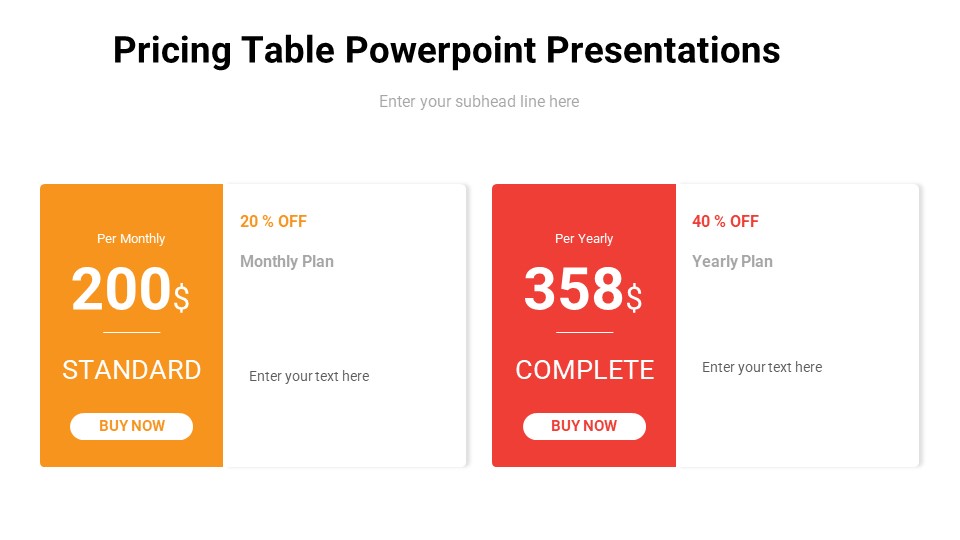Screen dimensions: 960x540
Task: Click the 200 price figure
Action: 120,290
